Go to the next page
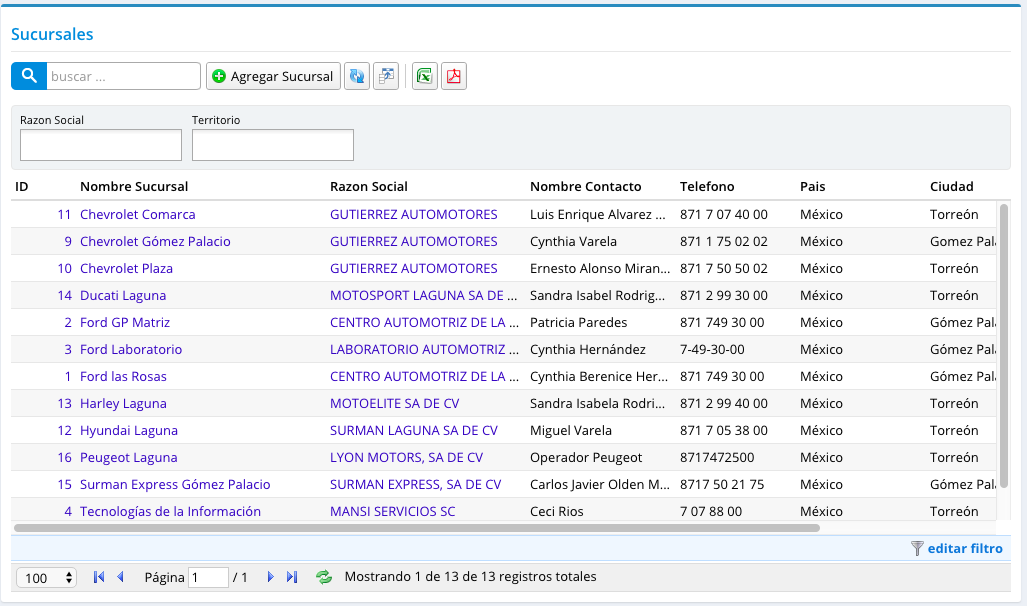Viewport: 1027px width, 606px height. [270, 577]
